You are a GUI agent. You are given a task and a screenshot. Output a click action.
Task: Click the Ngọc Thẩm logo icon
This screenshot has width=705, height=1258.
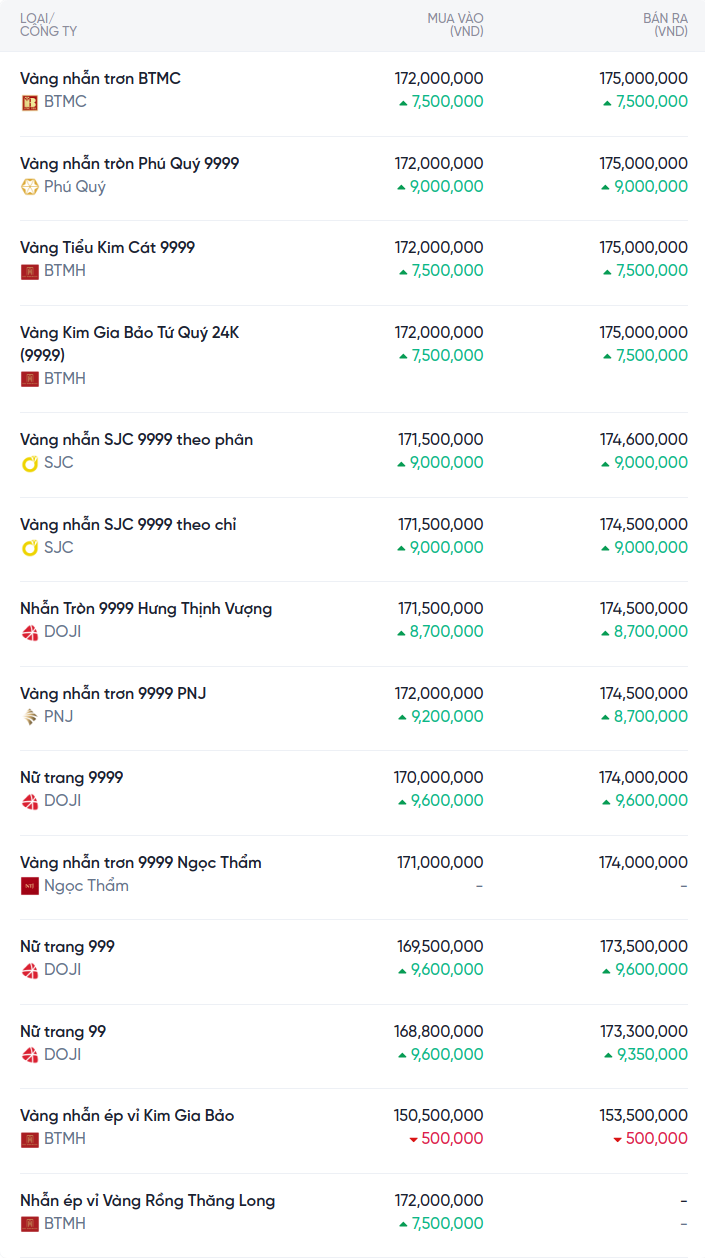point(30,886)
